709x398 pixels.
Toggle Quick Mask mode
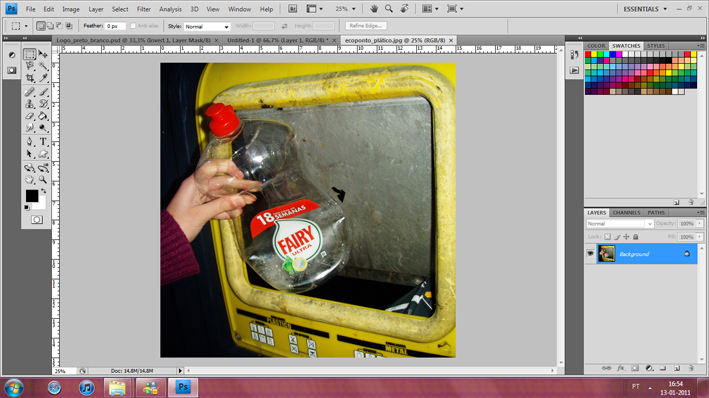[x=37, y=220]
